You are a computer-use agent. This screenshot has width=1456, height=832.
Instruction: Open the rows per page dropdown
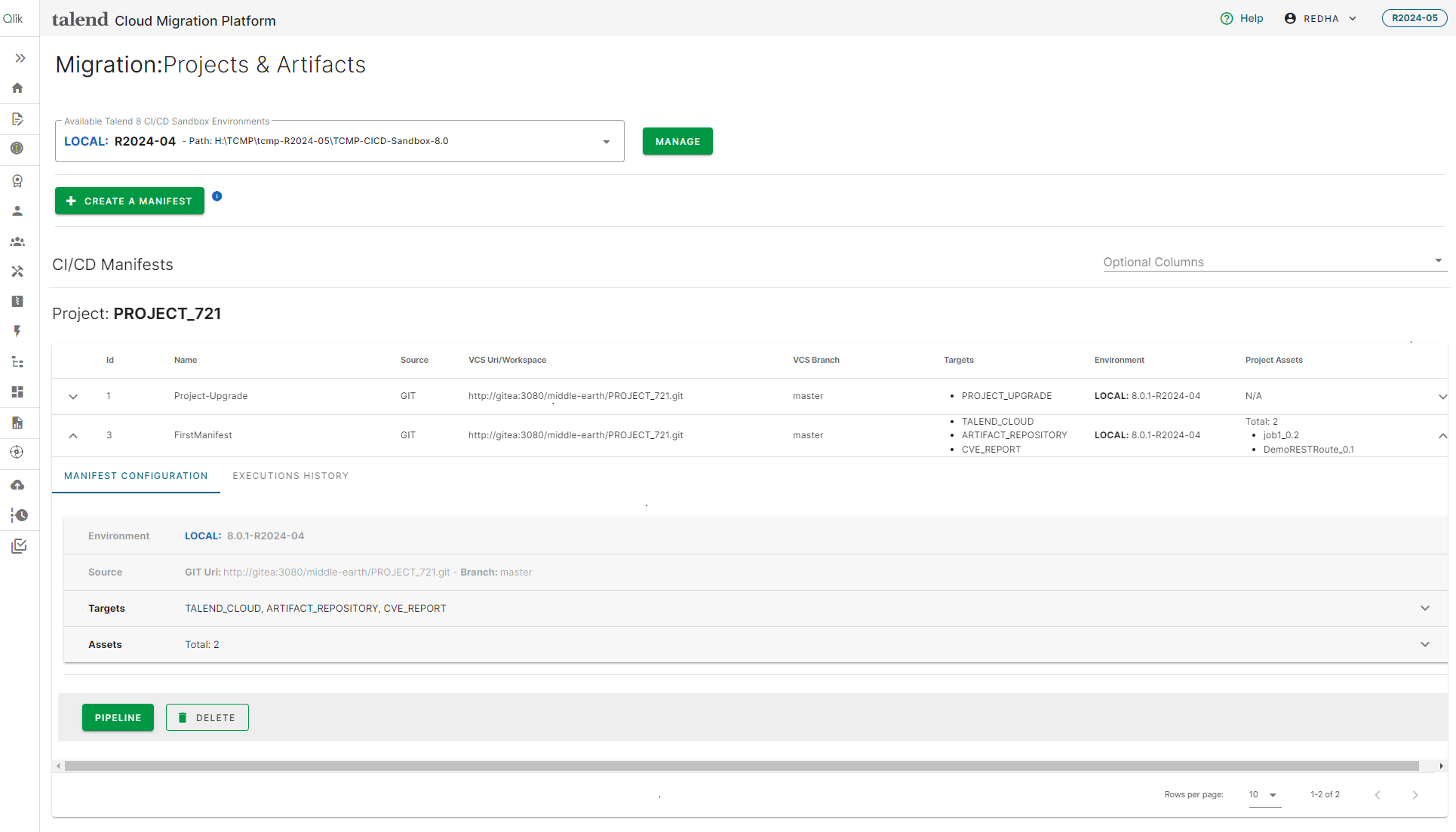1264,795
